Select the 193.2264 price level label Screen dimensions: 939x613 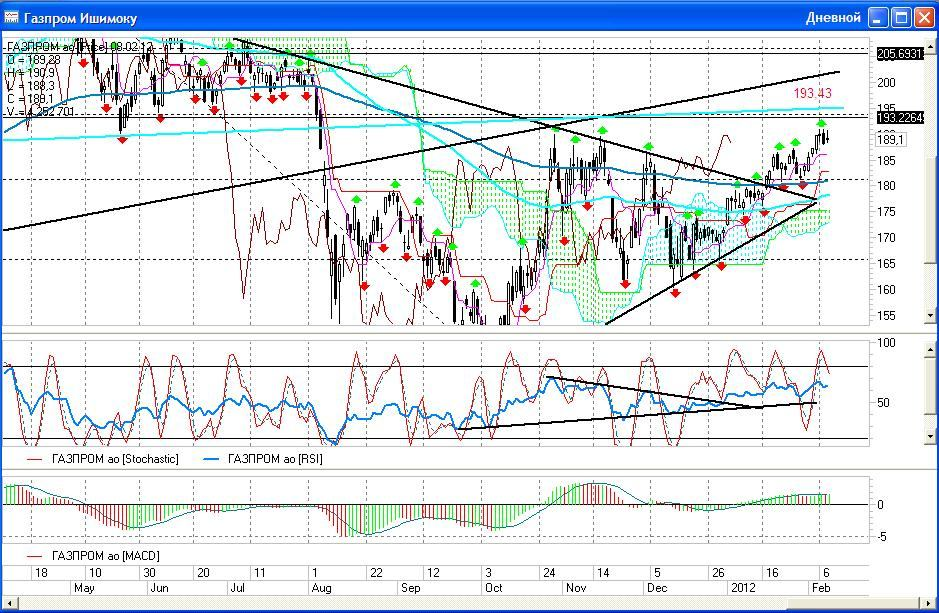click(899, 118)
